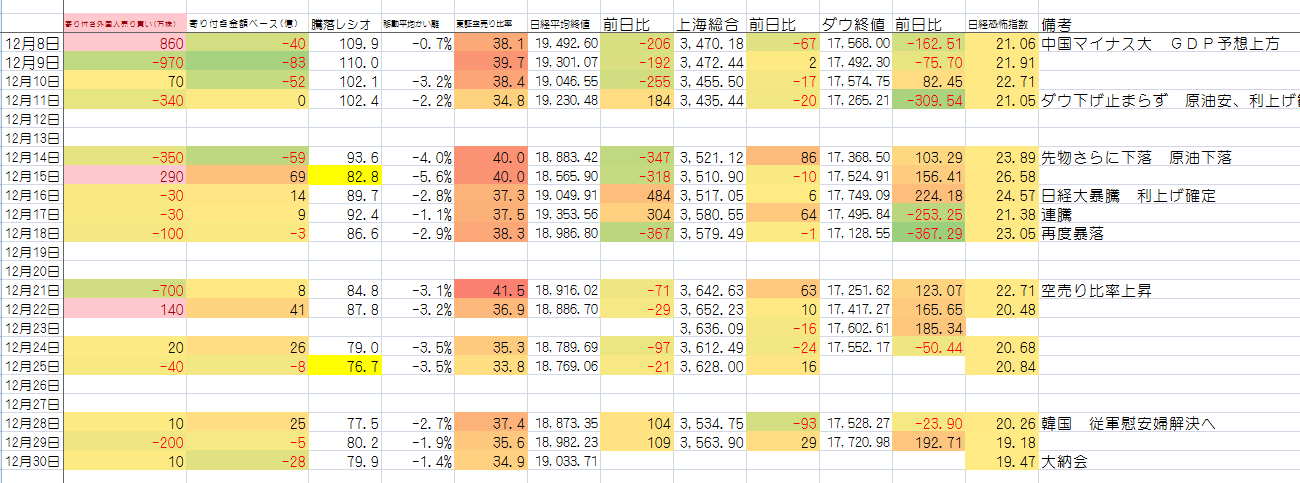Click the red 41.5 short-selling ratio cell
1300x483 pixels.
pos(490,290)
